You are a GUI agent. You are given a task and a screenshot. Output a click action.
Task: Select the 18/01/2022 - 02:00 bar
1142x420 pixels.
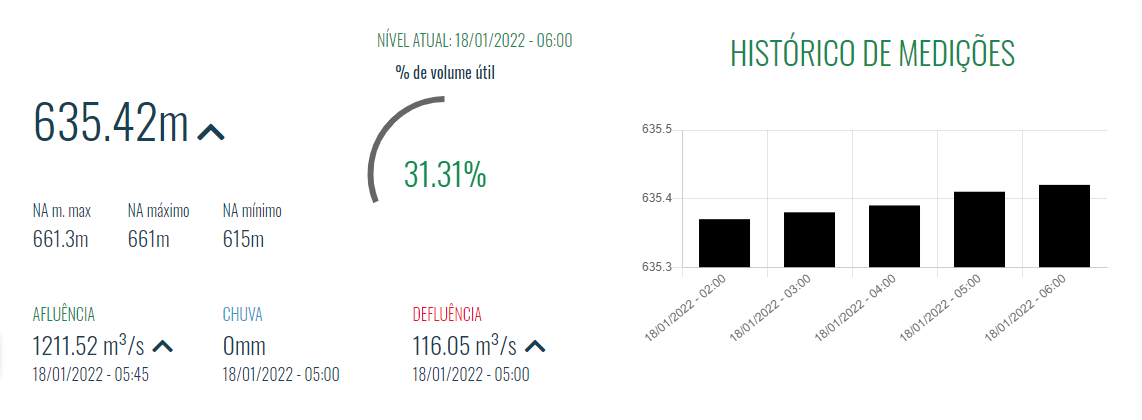coord(725,243)
